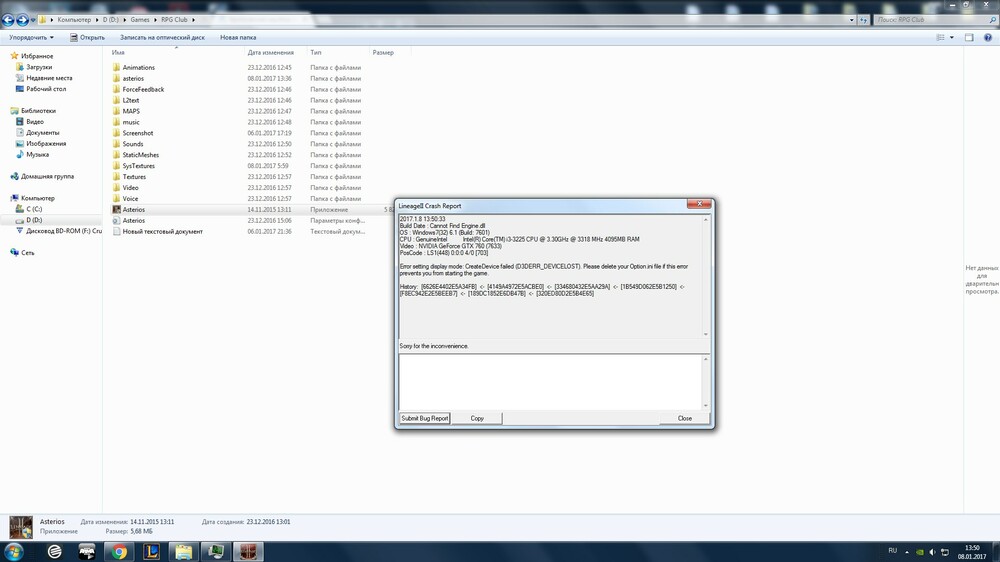Open recent pages dropdown beside nav arrows
Screen dimensions: 1000x562
click(x=33, y=20)
